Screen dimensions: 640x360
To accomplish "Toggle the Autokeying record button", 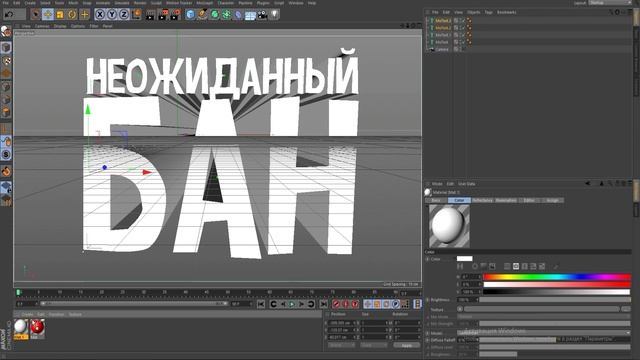I will click(345, 304).
